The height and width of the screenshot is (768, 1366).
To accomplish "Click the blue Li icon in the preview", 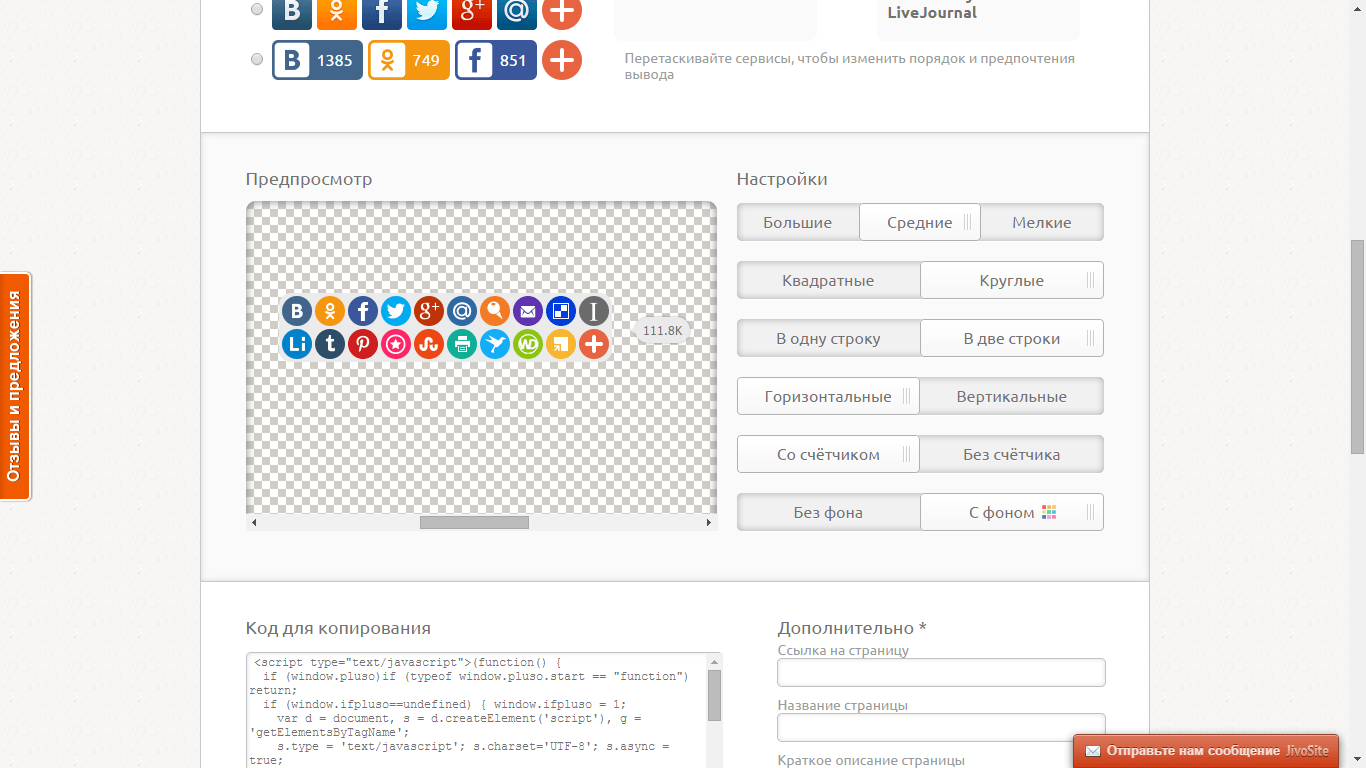I will pyautogui.click(x=297, y=344).
